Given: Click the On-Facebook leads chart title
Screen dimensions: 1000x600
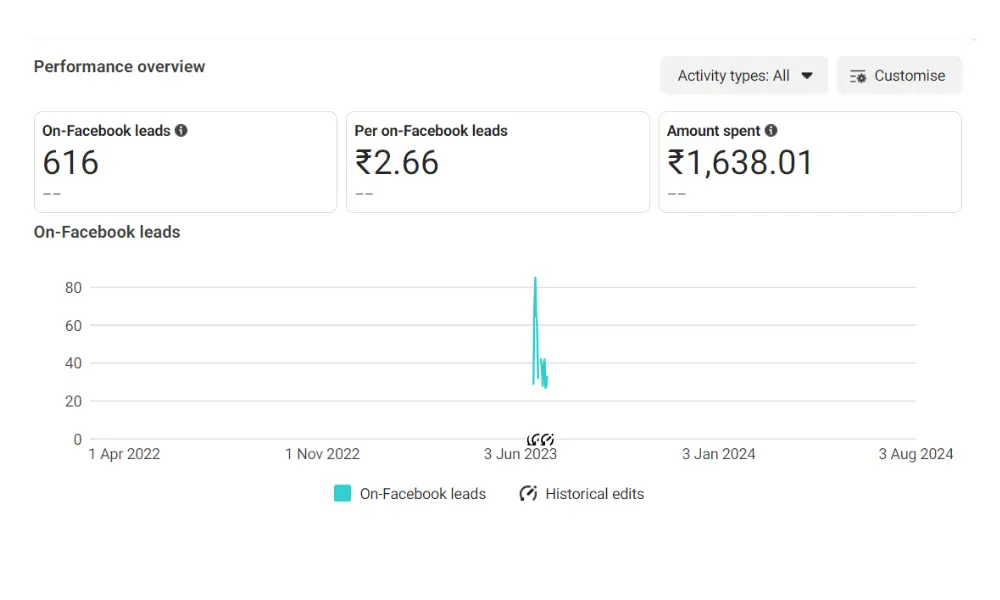Looking at the screenshot, I should [x=107, y=231].
